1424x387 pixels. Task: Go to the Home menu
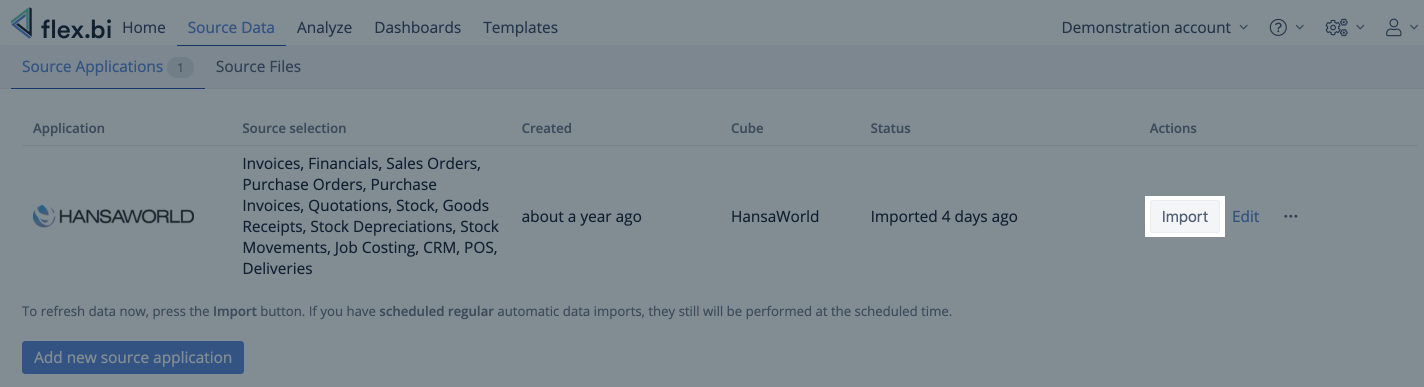coord(144,27)
